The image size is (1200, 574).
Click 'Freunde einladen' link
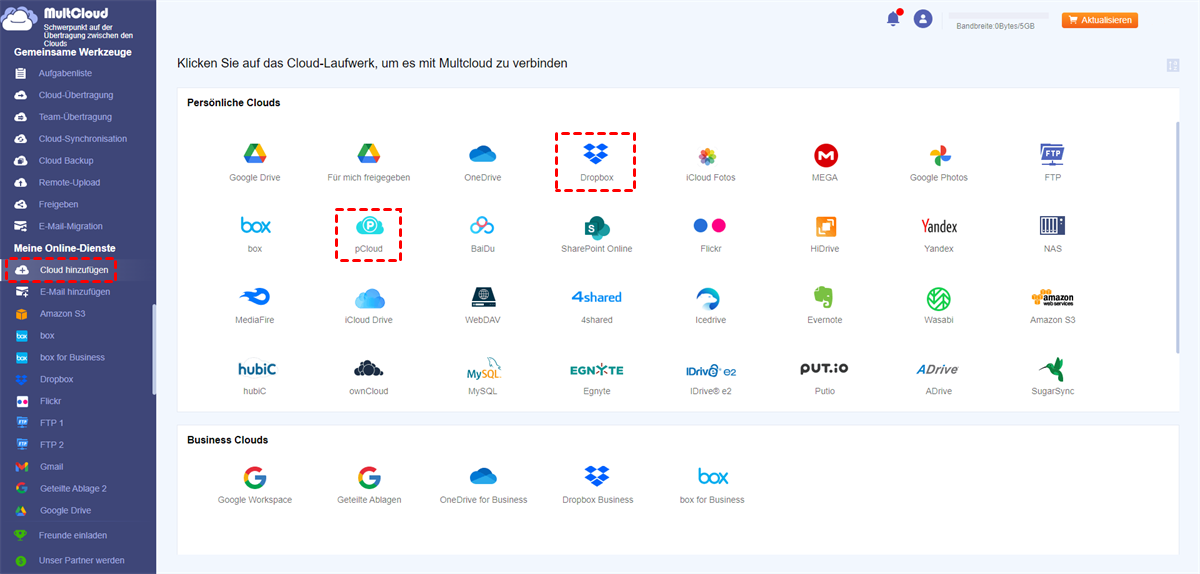[x=75, y=535]
